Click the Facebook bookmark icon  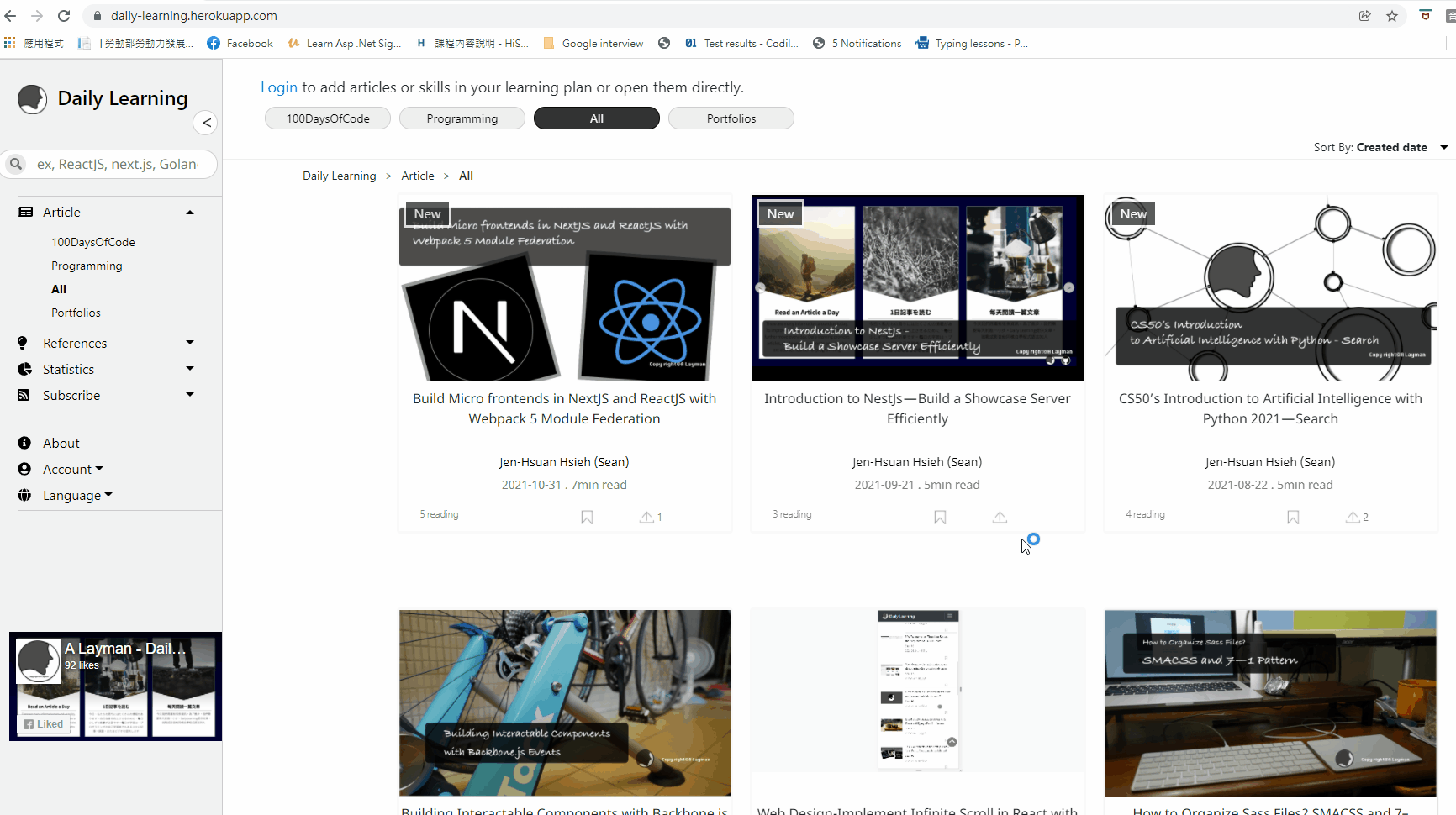[214, 43]
